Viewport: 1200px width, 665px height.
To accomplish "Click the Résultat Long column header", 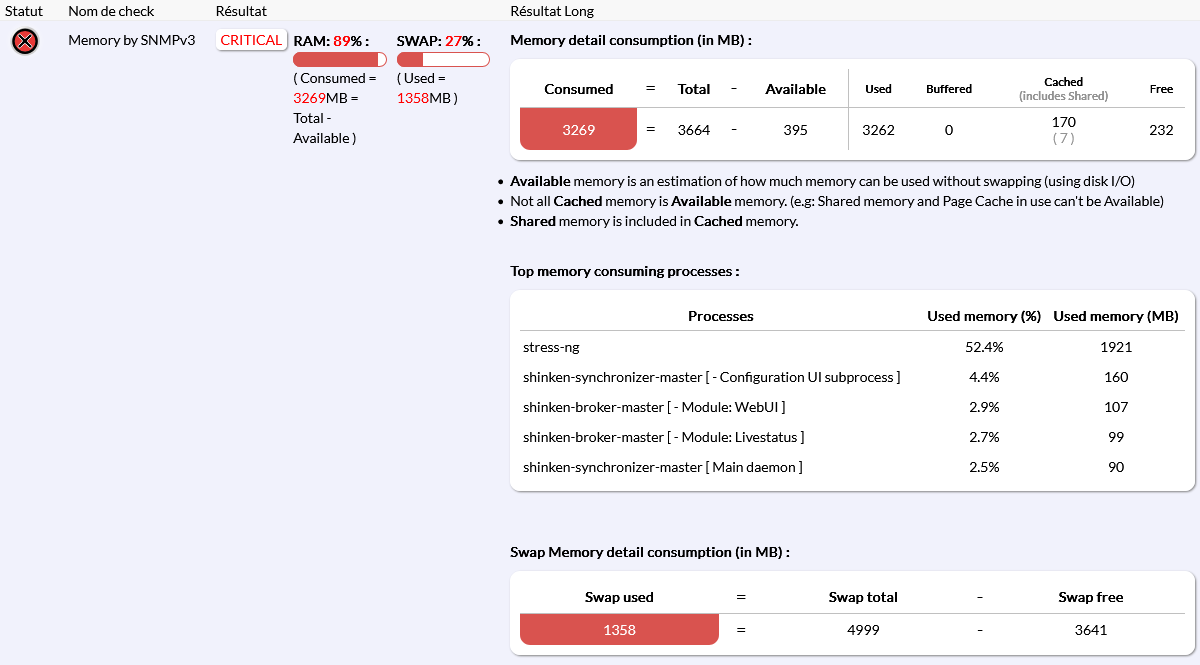I will point(552,11).
